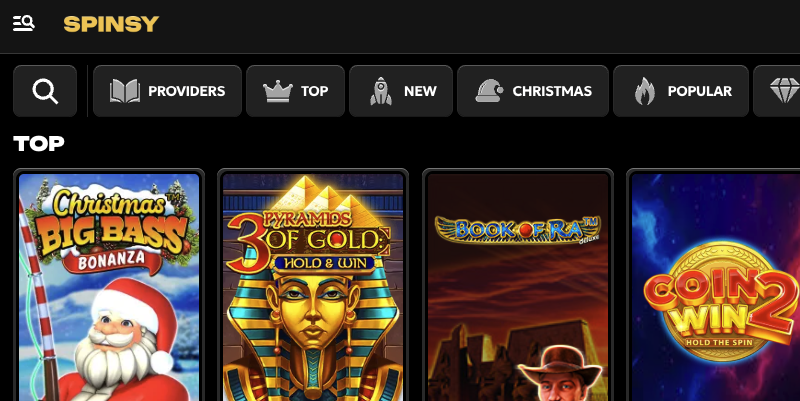Open the Popular games category

click(681, 91)
